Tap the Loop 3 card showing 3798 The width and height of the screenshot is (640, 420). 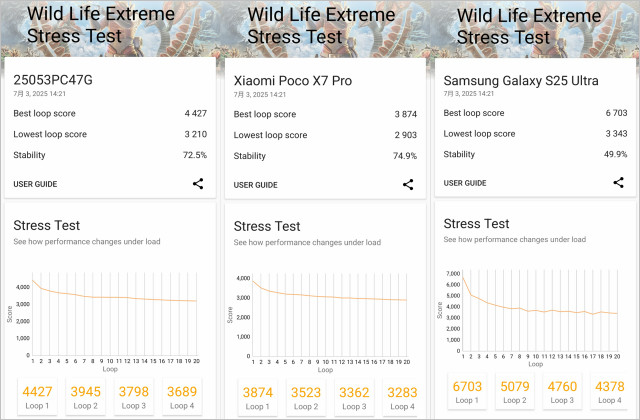(136, 397)
